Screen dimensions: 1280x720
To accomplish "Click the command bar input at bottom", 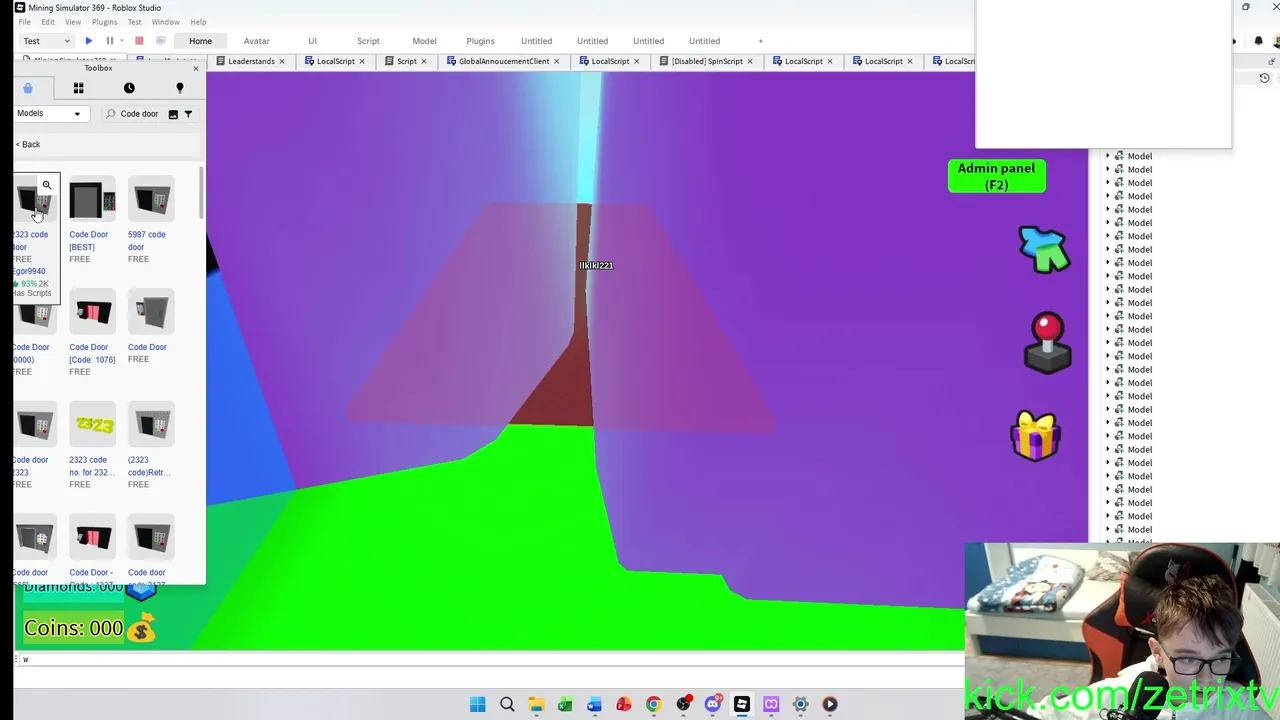I will click(490, 660).
